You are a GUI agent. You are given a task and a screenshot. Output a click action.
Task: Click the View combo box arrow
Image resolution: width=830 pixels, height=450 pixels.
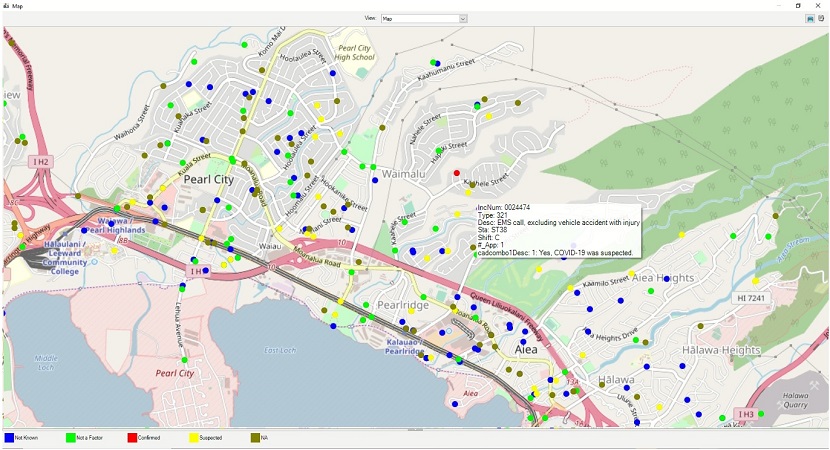point(463,19)
